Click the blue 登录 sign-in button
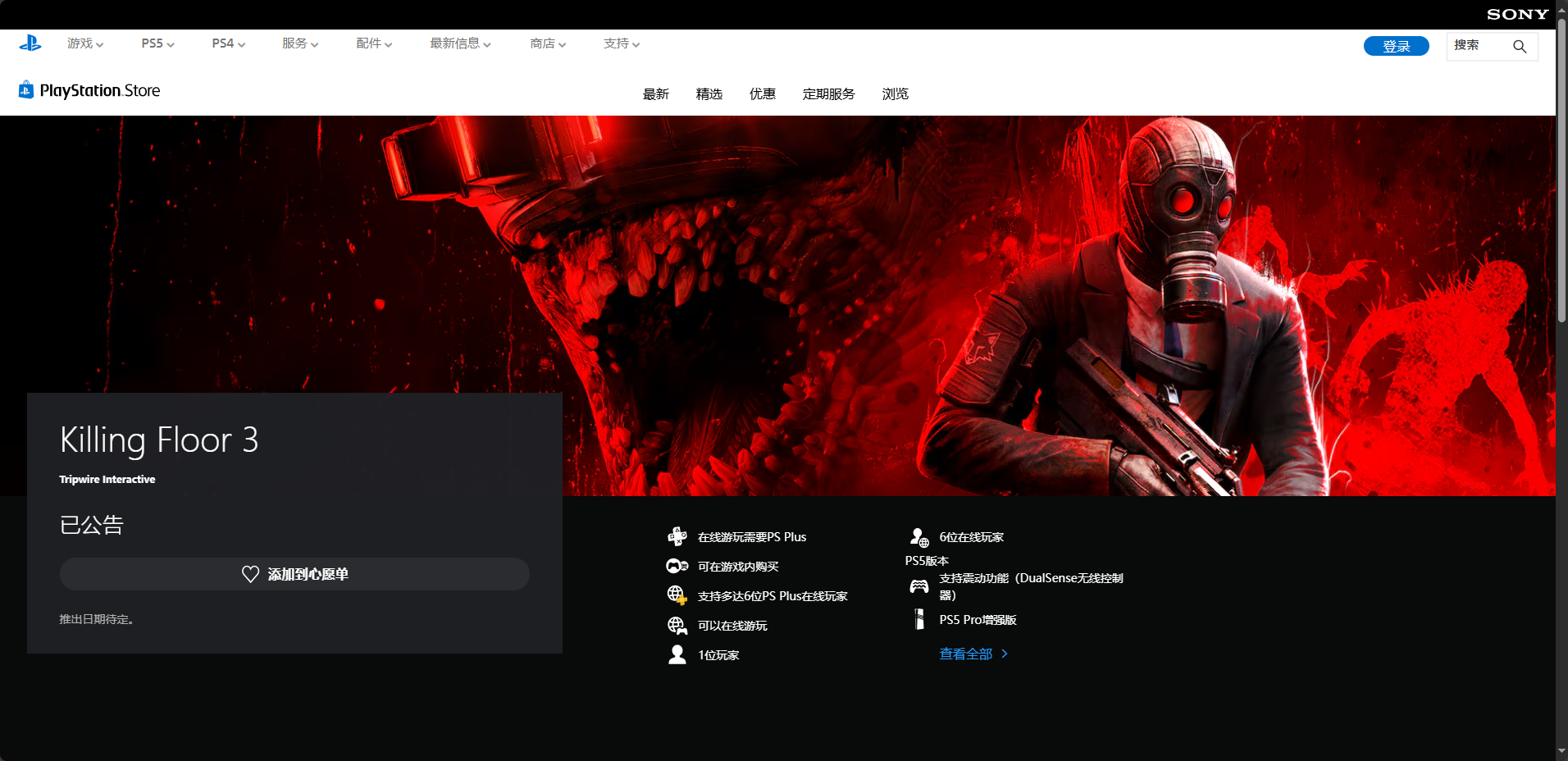The height and width of the screenshot is (761, 1568). 1396,46
